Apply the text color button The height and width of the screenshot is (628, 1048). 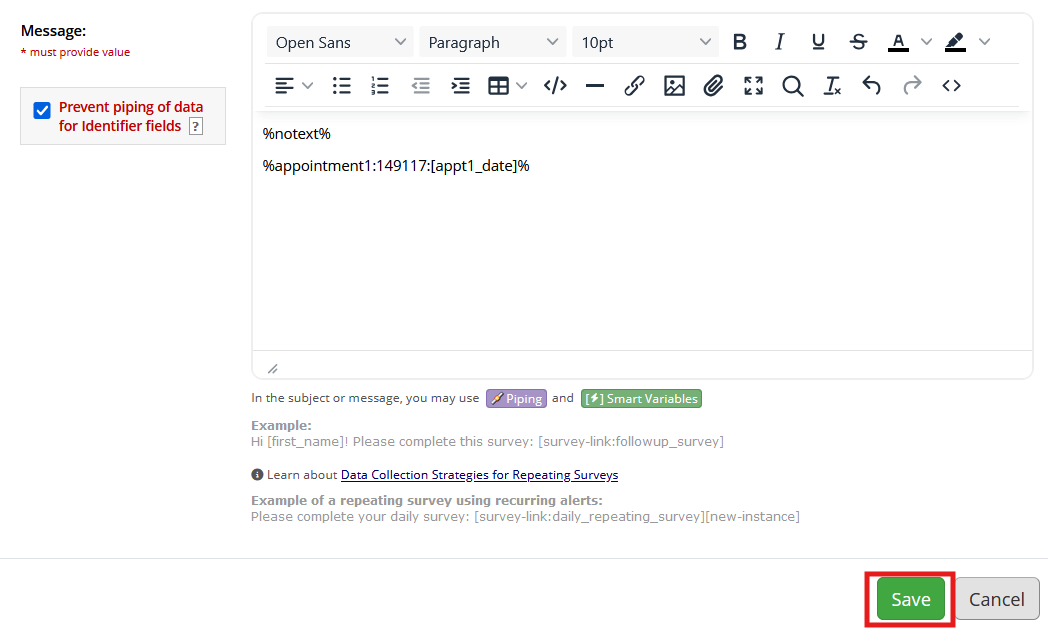[x=898, y=42]
